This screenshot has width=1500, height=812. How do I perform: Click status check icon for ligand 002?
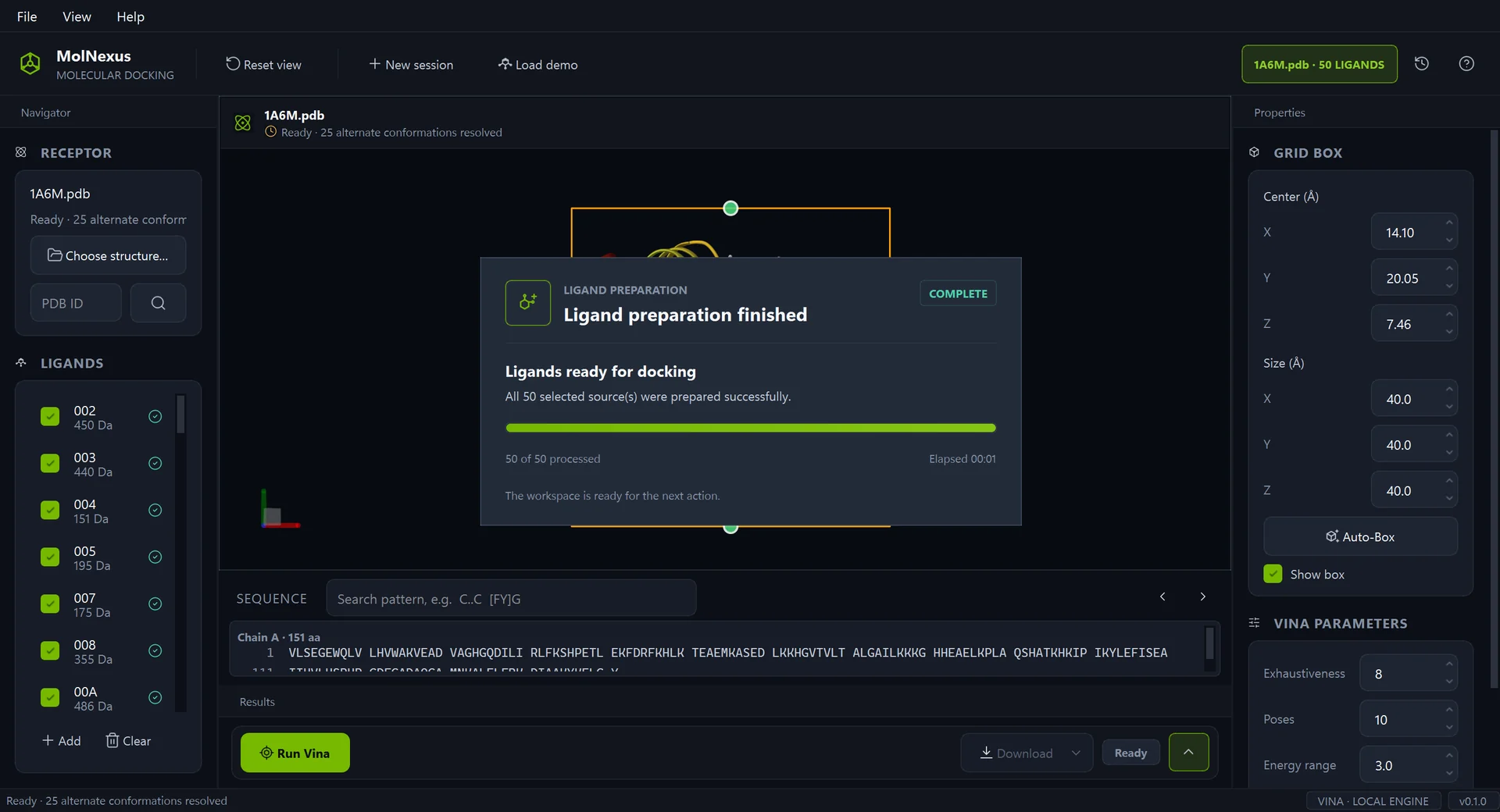point(155,417)
